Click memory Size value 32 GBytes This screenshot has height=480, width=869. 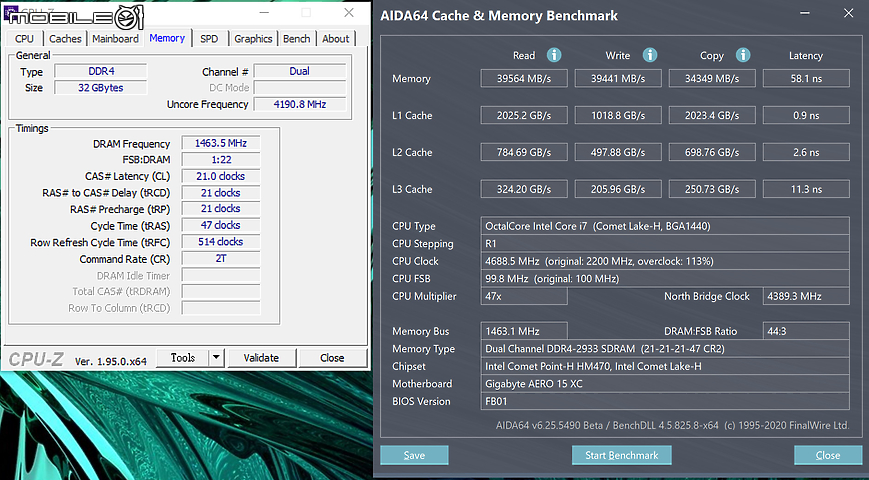[x=101, y=88]
